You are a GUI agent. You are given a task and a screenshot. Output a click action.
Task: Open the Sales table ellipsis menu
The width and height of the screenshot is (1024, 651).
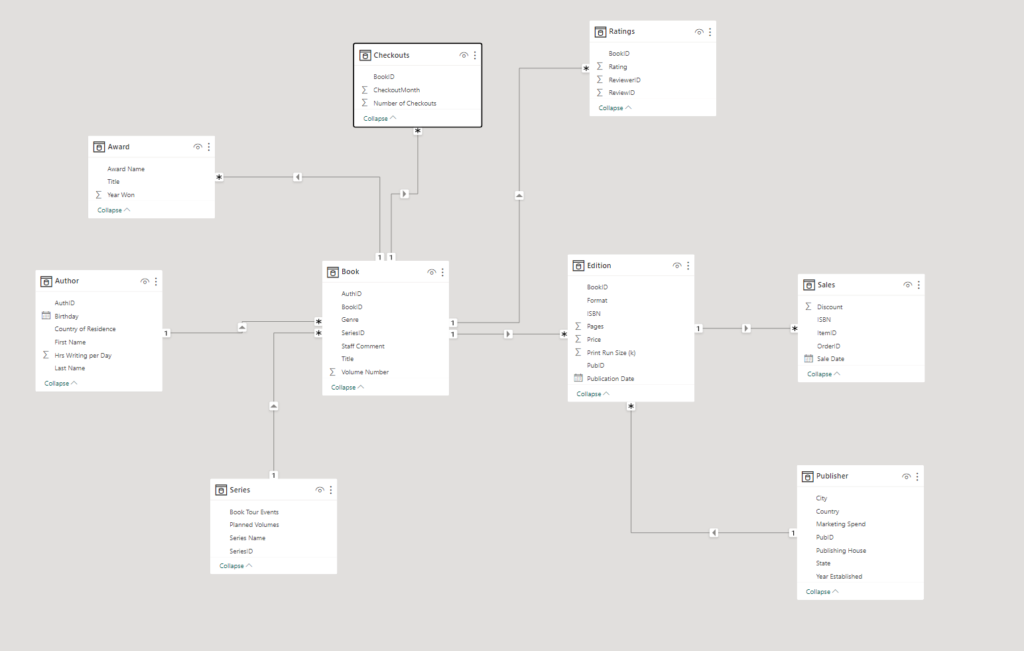(x=919, y=285)
